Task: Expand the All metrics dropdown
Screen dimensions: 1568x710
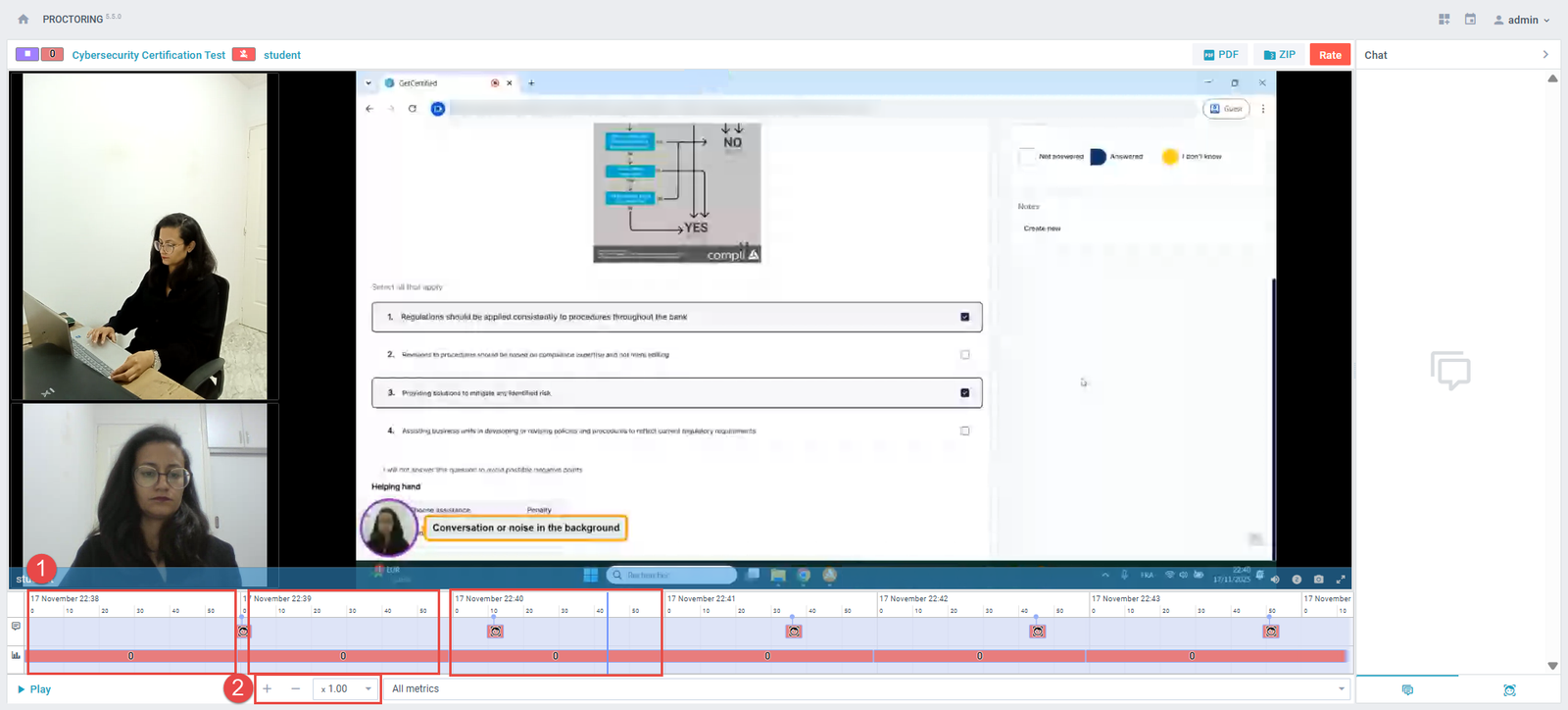Action: point(866,688)
